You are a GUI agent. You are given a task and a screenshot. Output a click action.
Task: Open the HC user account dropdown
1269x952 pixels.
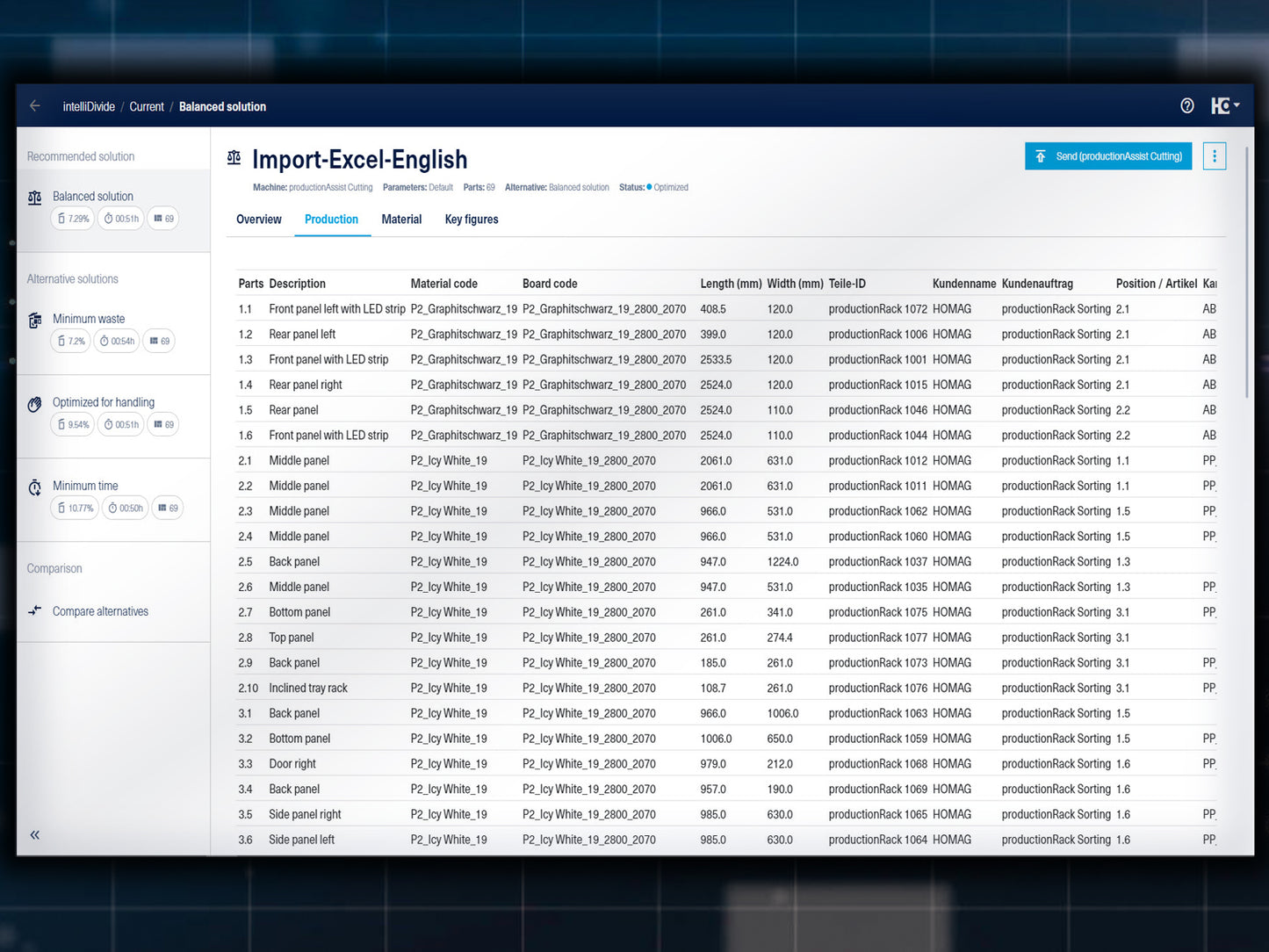[x=1224, y=106]
